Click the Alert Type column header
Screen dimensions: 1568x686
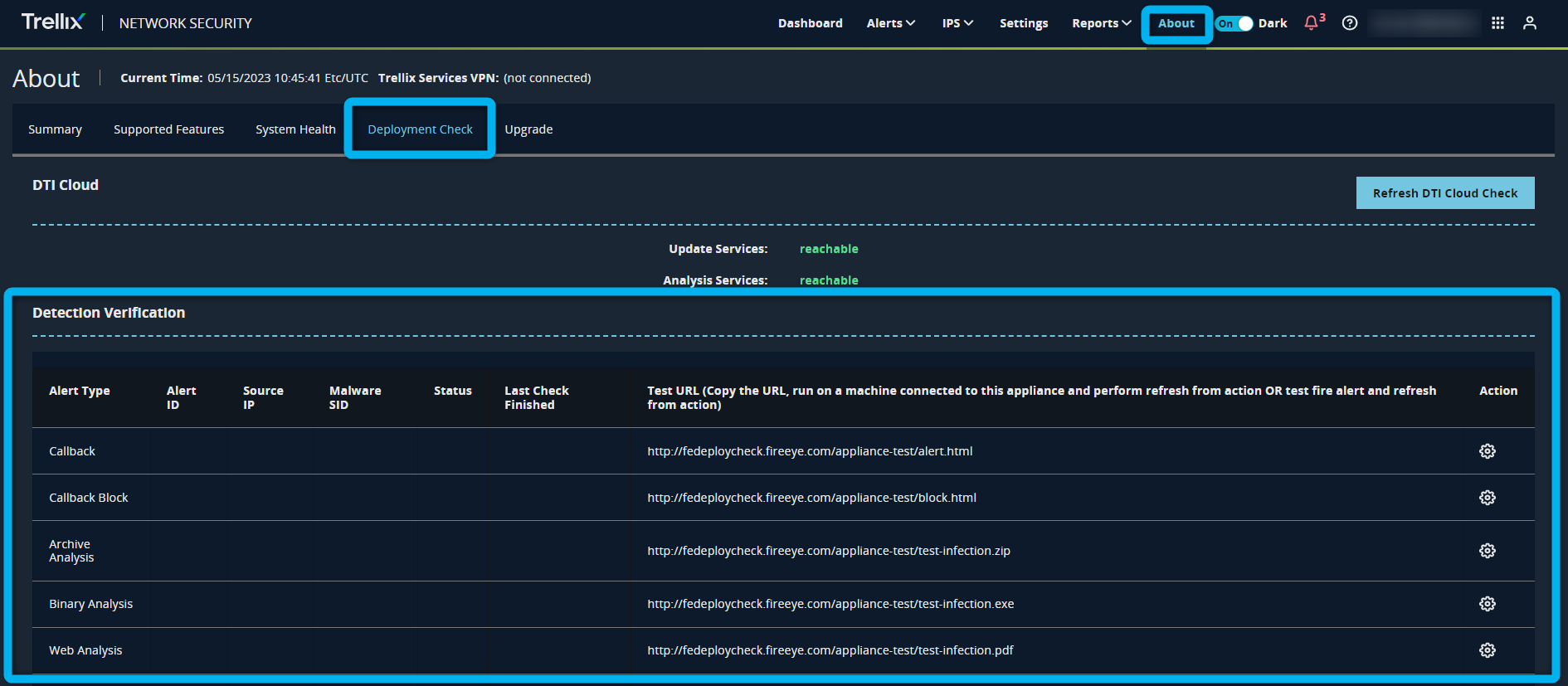[x=80, y=391]
